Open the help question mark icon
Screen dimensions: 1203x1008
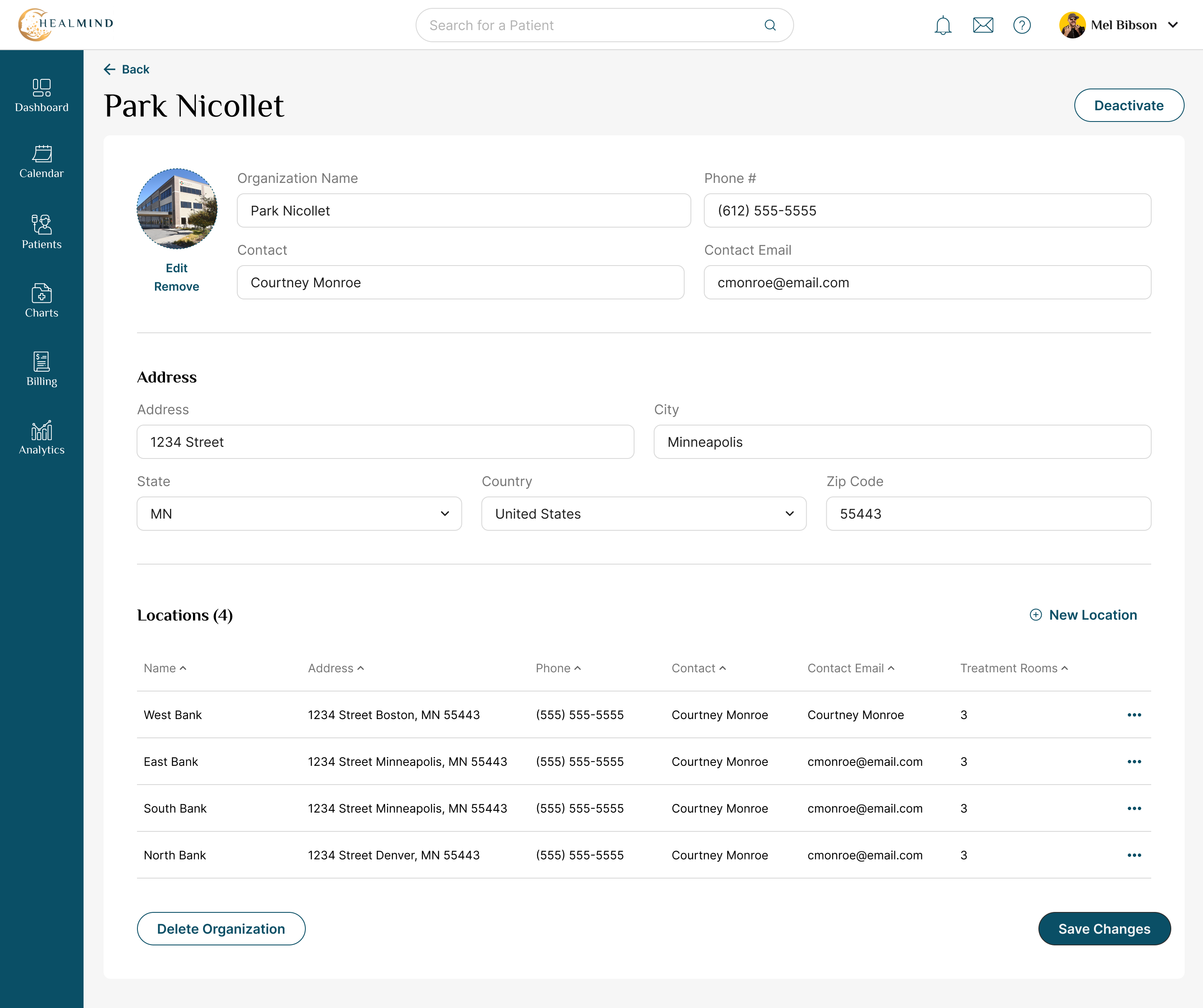1022,25
